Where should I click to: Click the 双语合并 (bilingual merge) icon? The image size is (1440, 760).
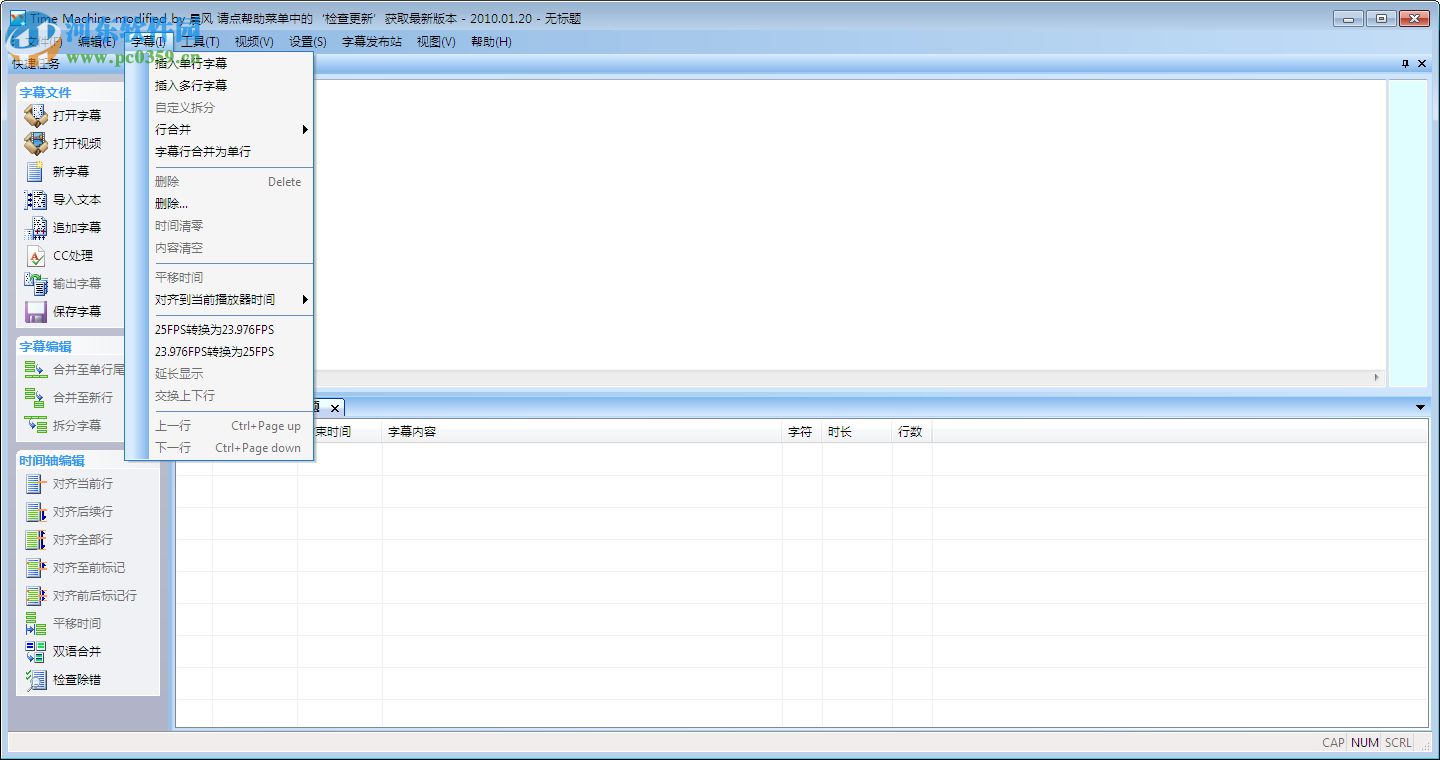[36, 651]
